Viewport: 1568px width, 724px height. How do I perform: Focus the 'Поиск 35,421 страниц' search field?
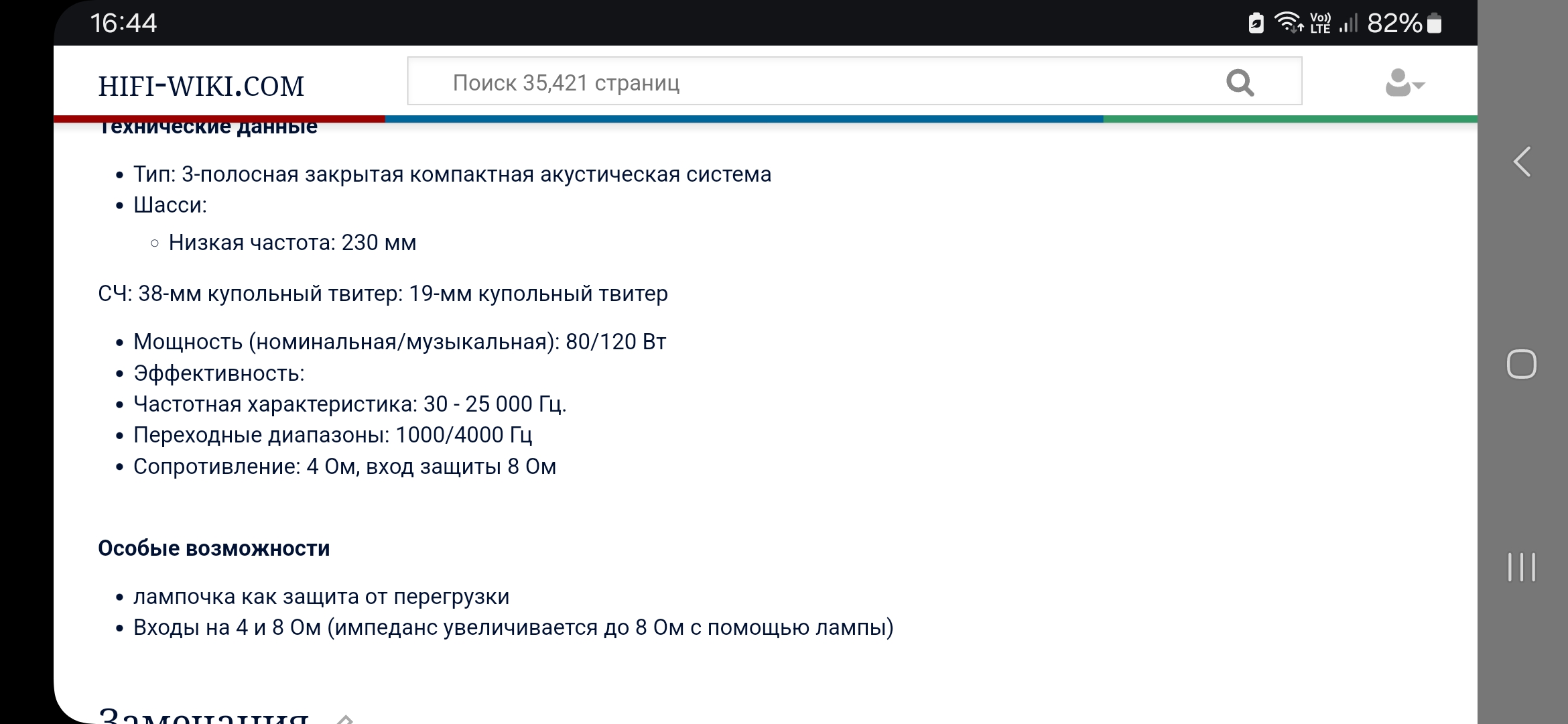[x=804, y=82]
